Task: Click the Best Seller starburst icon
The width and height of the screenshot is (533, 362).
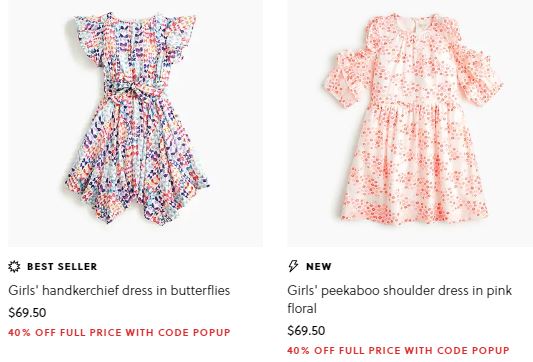Action: [14, 266]
